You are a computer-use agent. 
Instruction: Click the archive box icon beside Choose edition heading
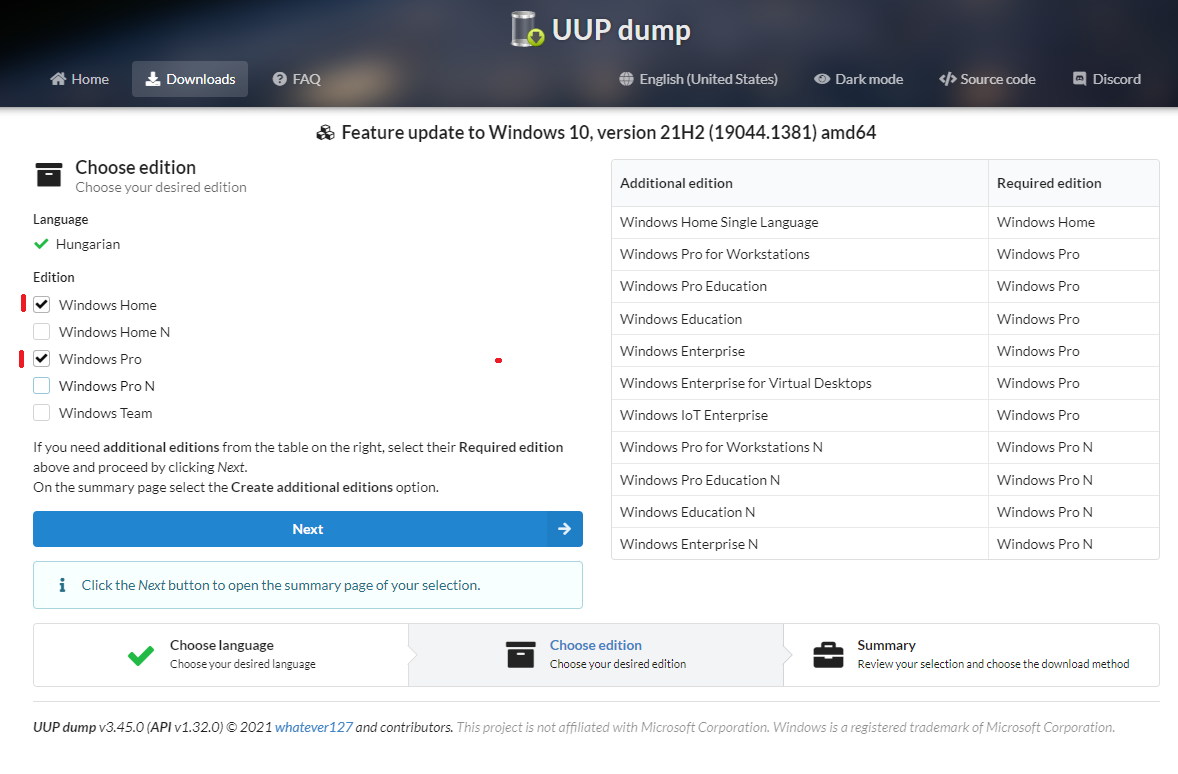[x=49, y=175]
